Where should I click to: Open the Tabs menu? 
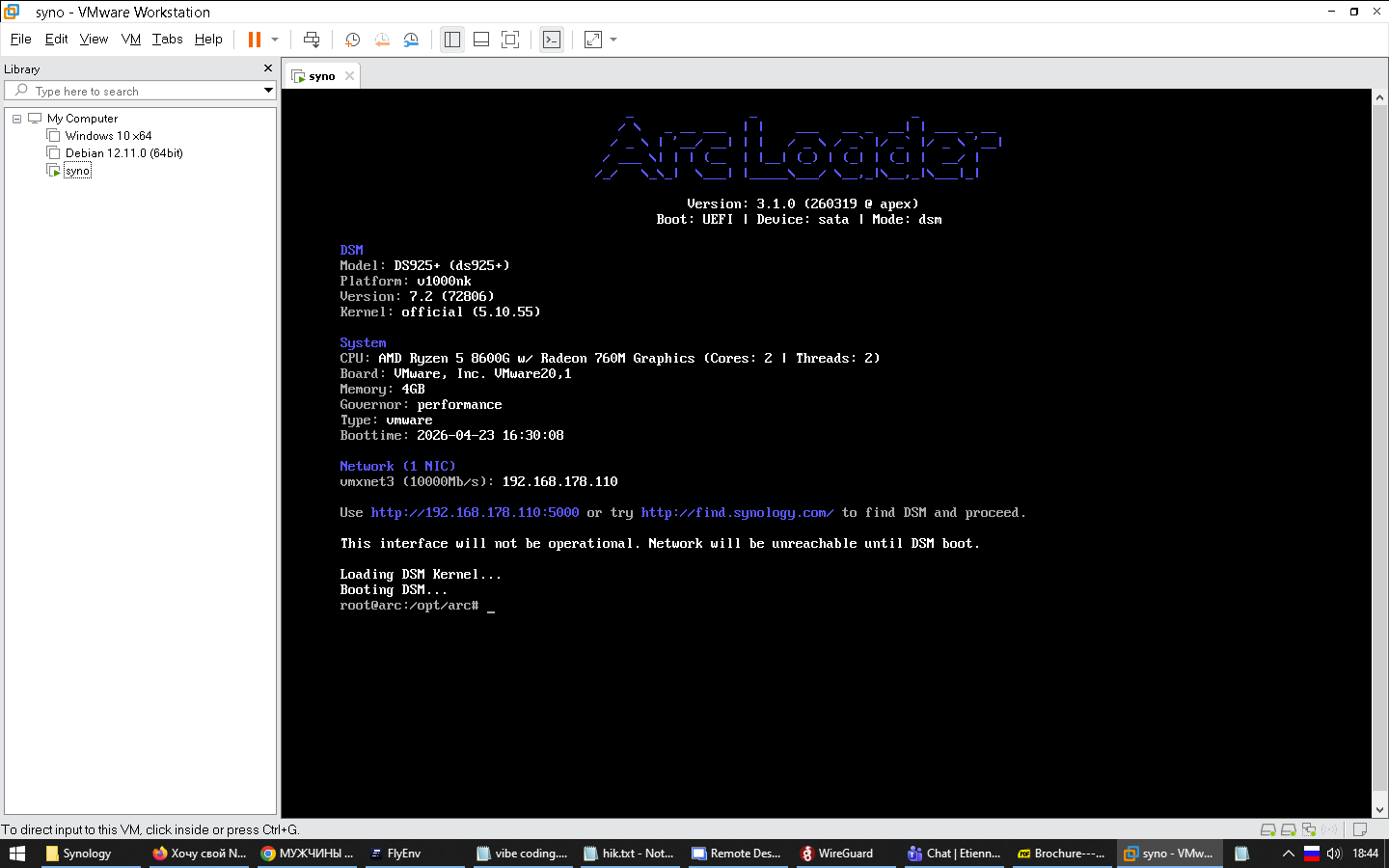tap(167, 40)
